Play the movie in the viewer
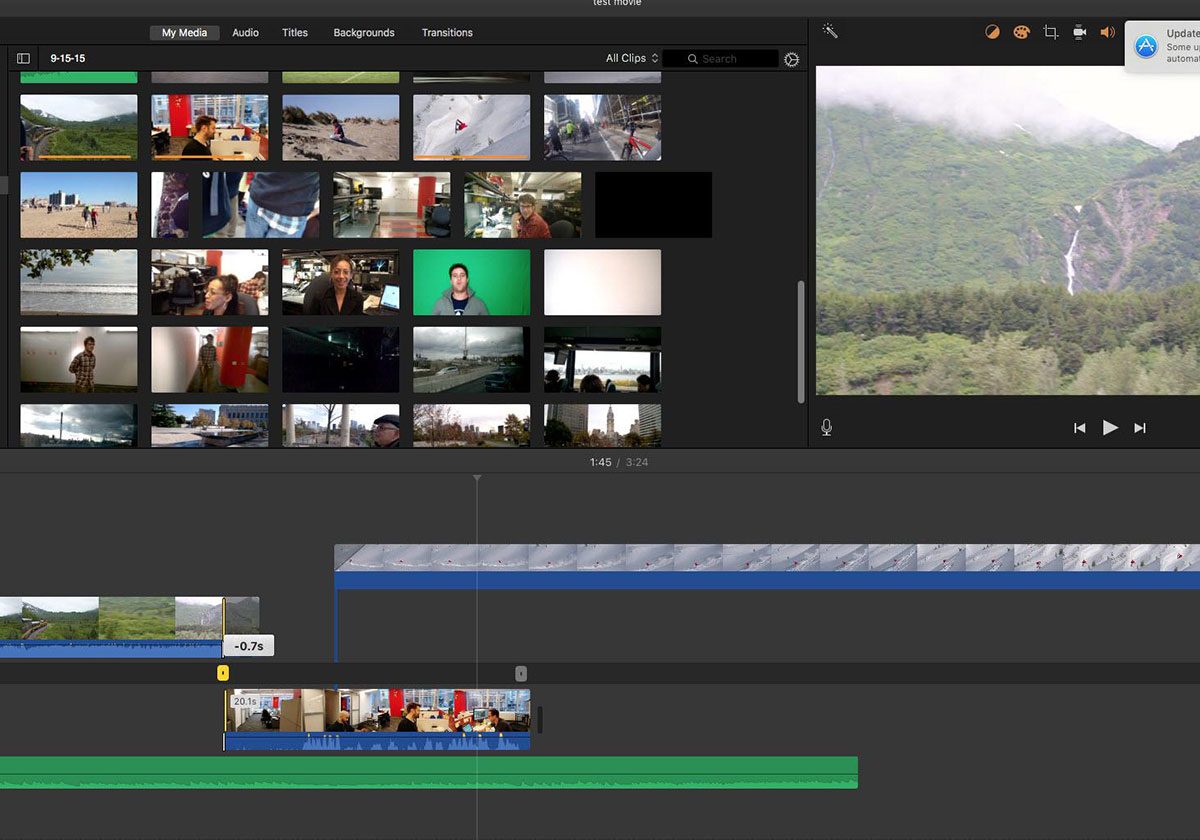Viewport: 1200px width, 840px height. point(1110,427)
